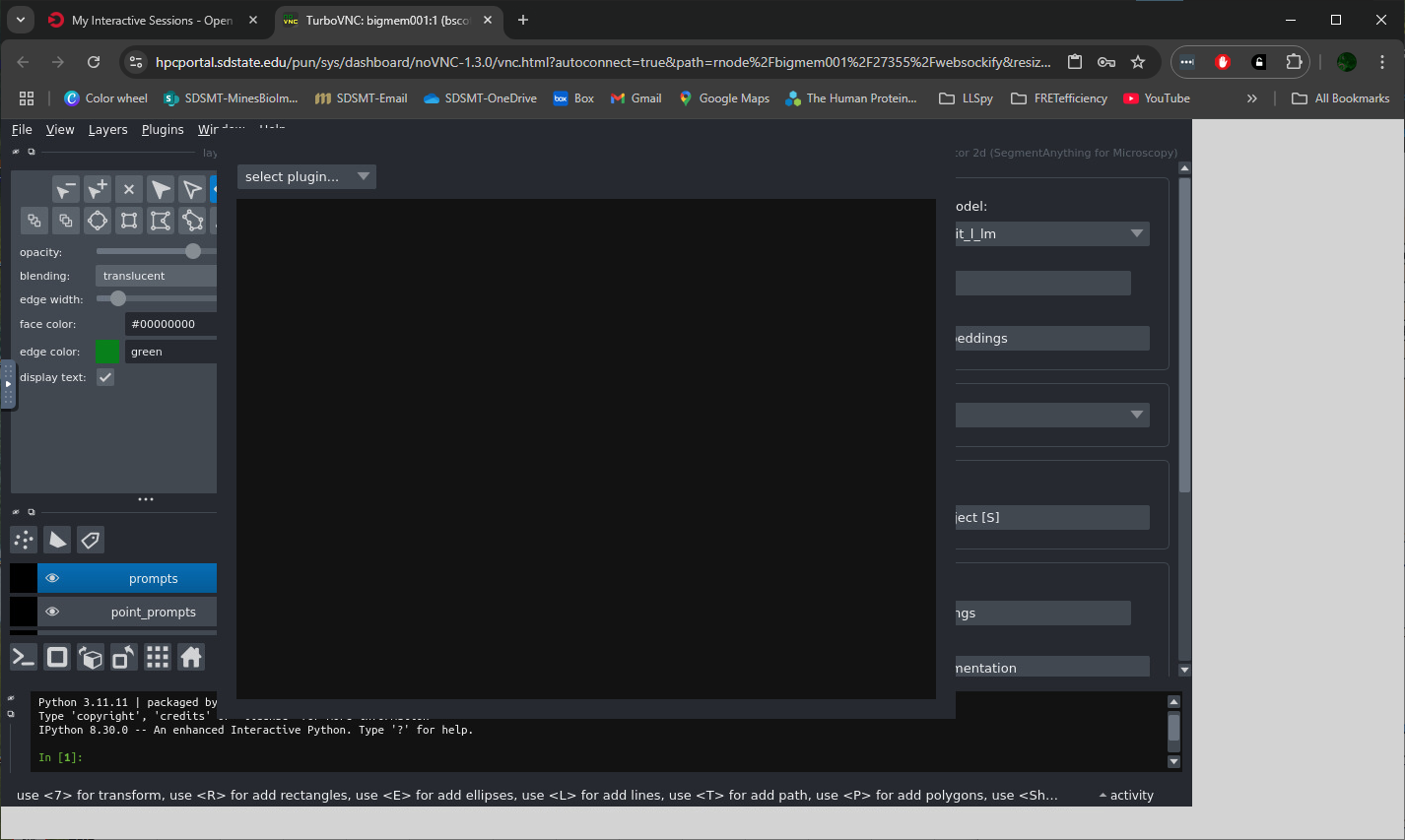Uncheck the display text checkbox
Viewport: 1405px width, 840px height.
[x=105, y=376]
